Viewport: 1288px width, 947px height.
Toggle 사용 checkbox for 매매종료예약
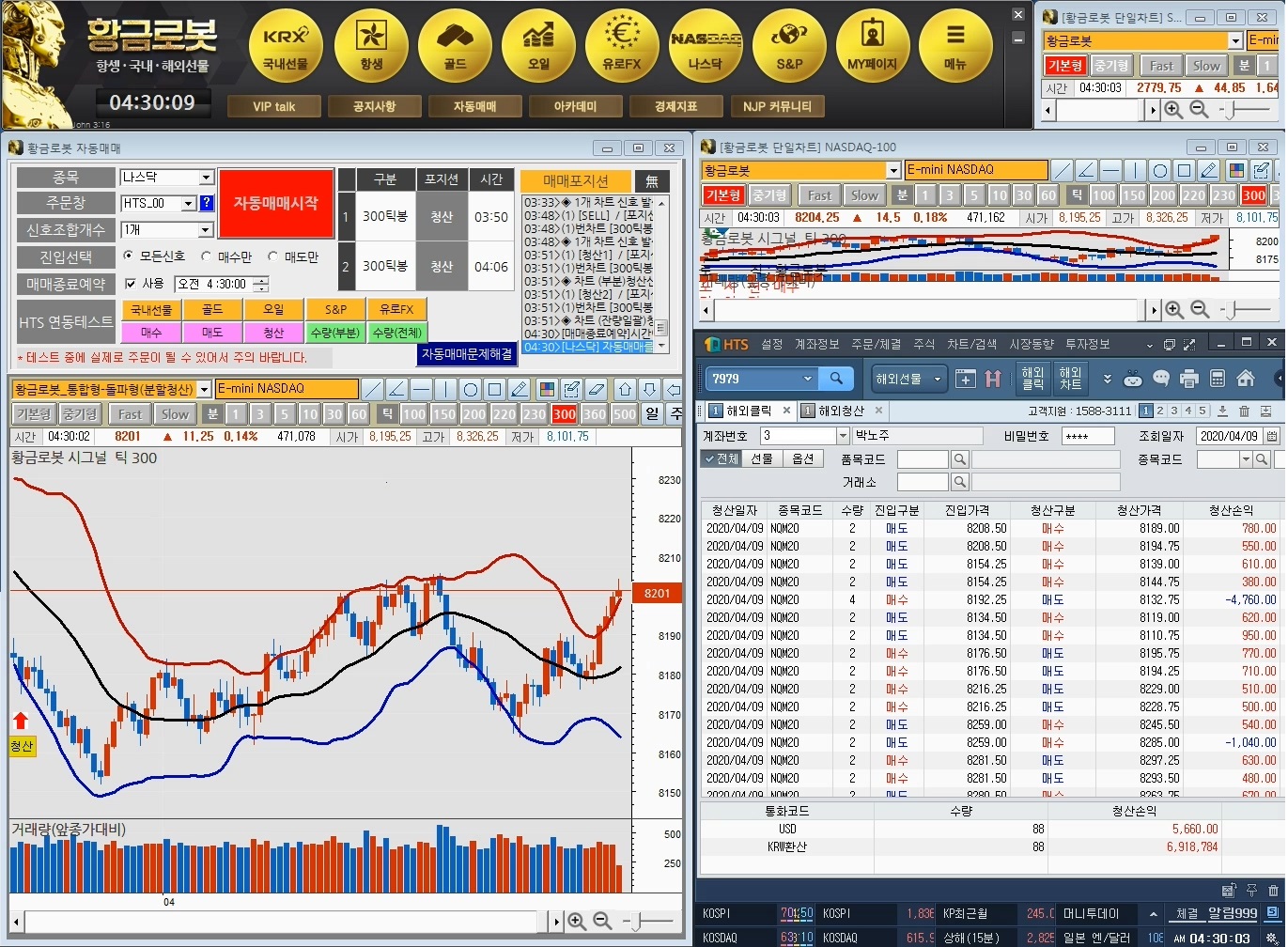click(131, 283)
